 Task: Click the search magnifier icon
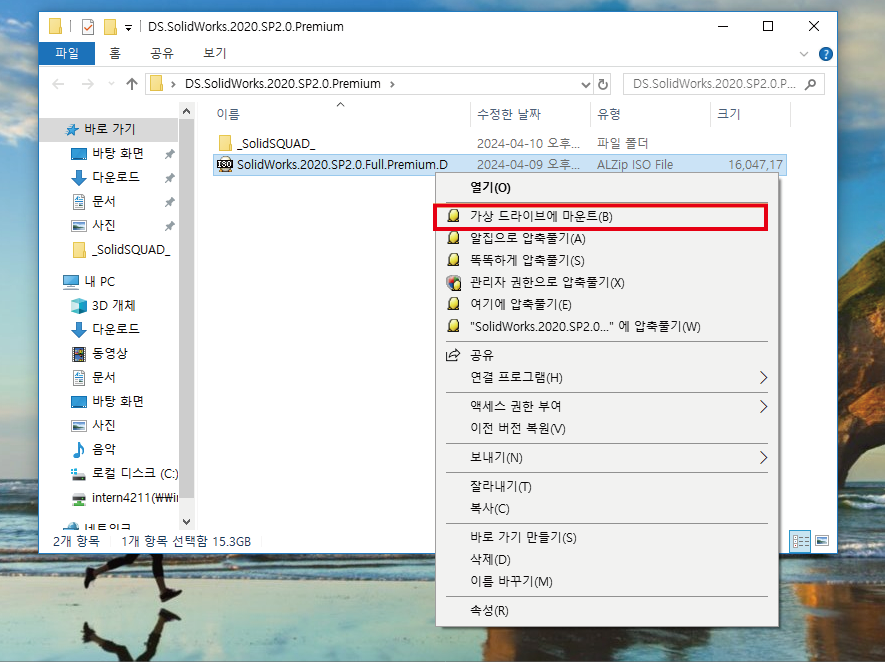810,84
